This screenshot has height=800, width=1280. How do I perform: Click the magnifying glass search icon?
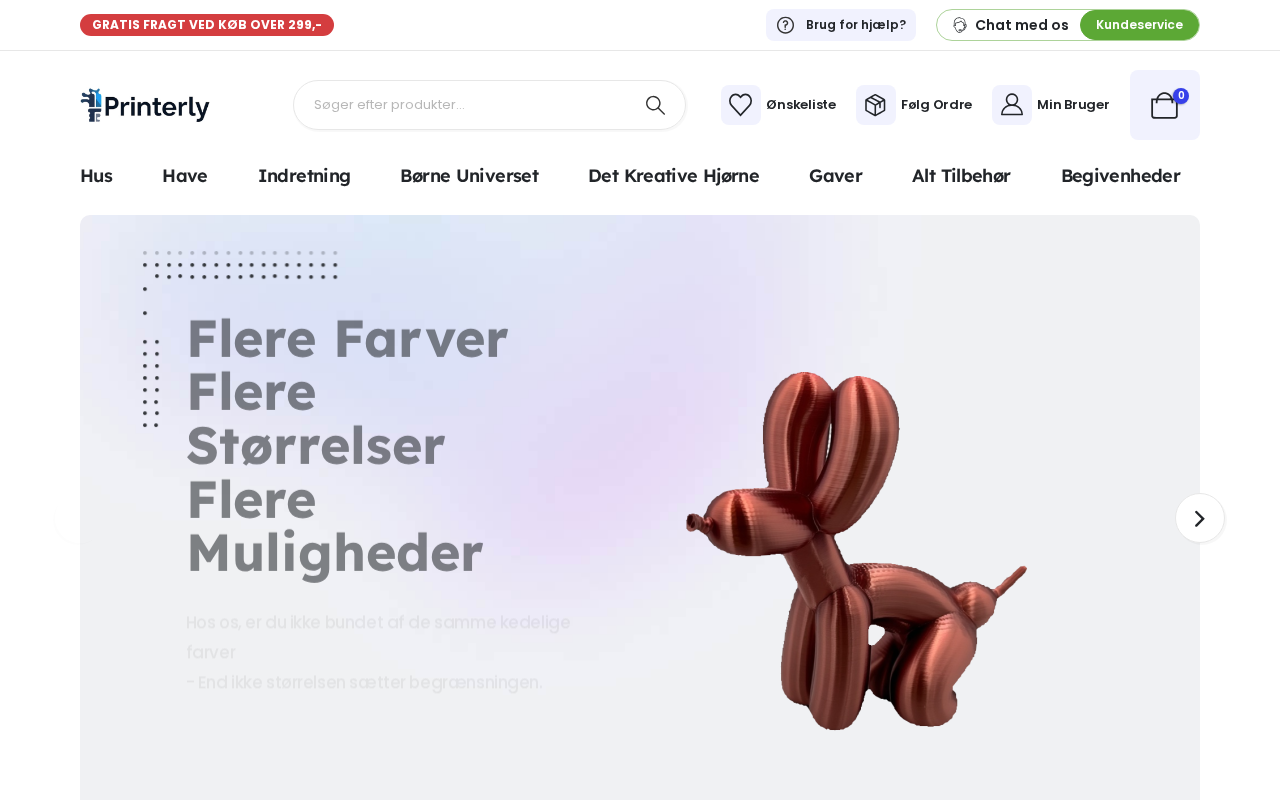655,105
